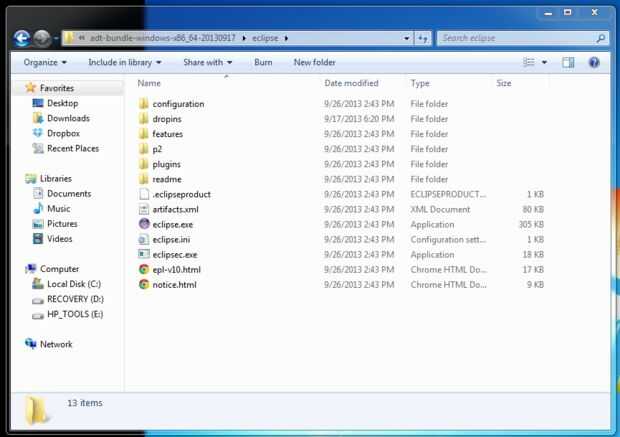Click the large folder icon in details pane
620x437 pixels.
pos(36,411)
